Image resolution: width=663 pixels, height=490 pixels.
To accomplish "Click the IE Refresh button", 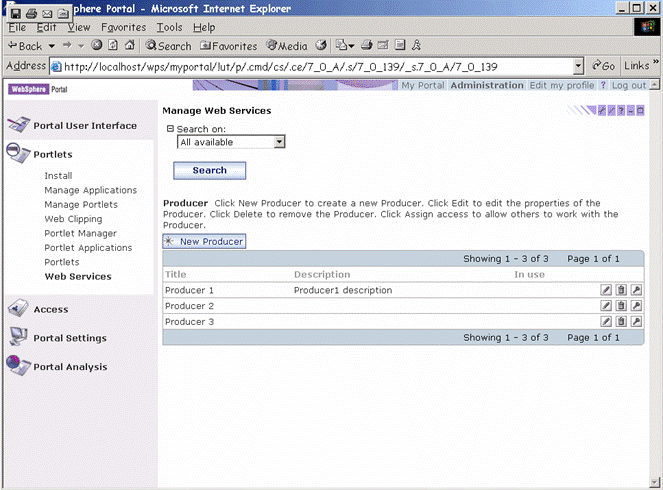I will click(x=113, y=45).
